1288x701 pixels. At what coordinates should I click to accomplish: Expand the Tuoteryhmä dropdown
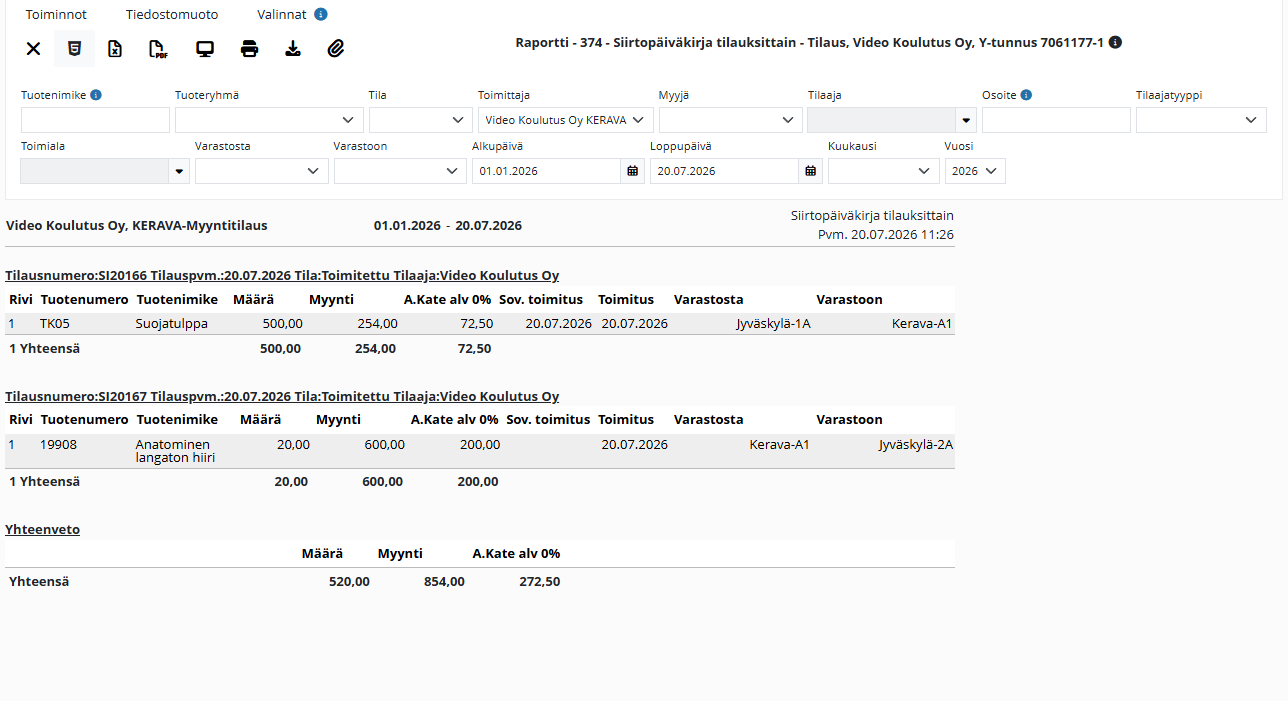pos(269,120)
